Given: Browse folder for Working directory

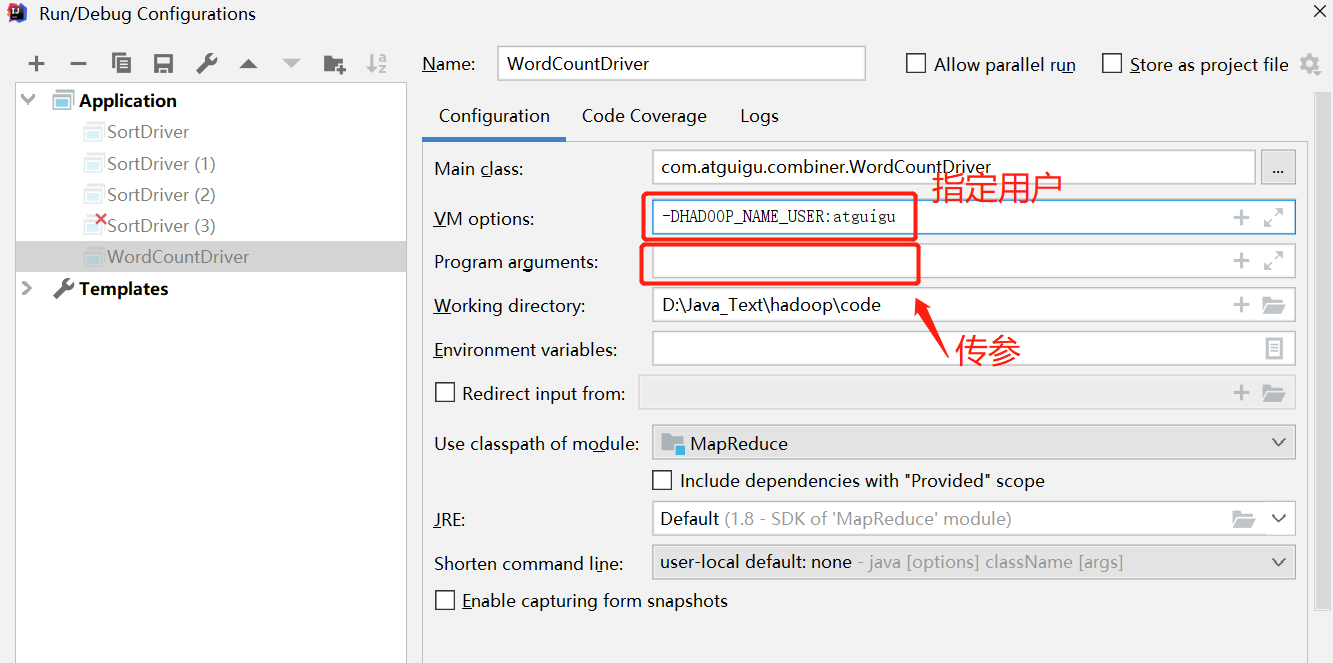Looking at the screenshot, I should [x=1273, y=305].
